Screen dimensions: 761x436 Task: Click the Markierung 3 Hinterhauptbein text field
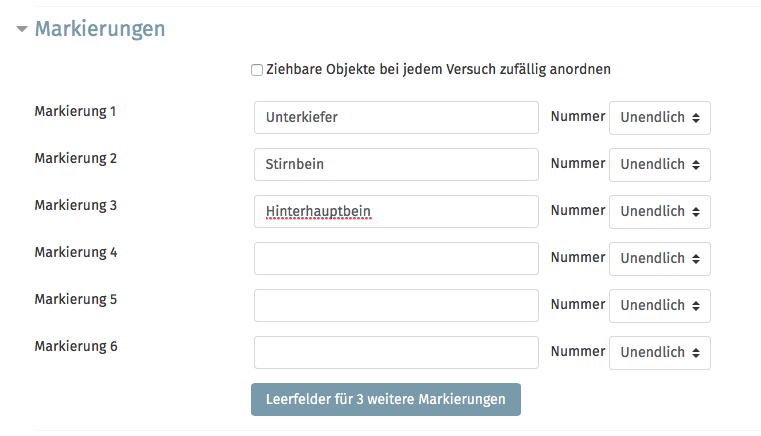396,212
